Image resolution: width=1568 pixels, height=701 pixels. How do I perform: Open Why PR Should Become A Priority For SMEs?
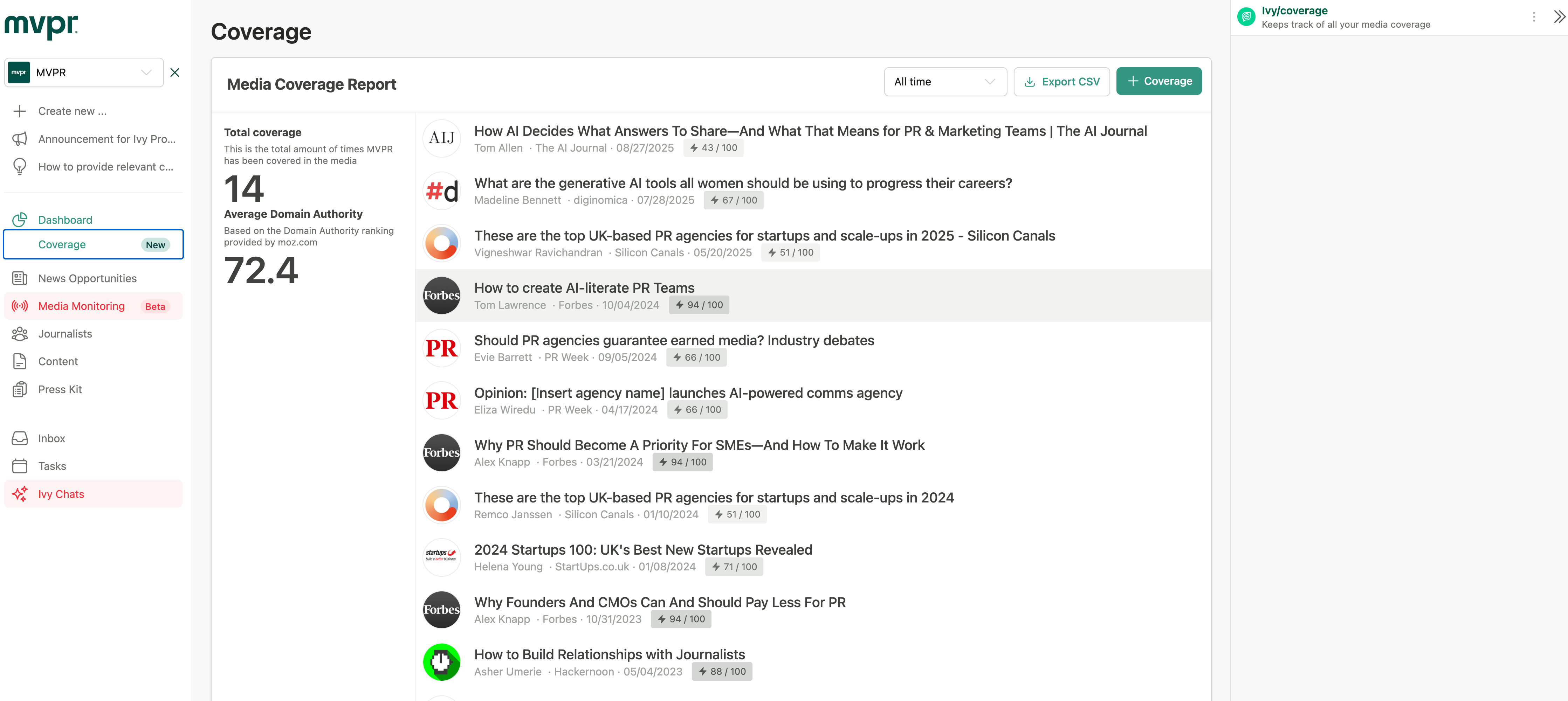click(699, 445)
